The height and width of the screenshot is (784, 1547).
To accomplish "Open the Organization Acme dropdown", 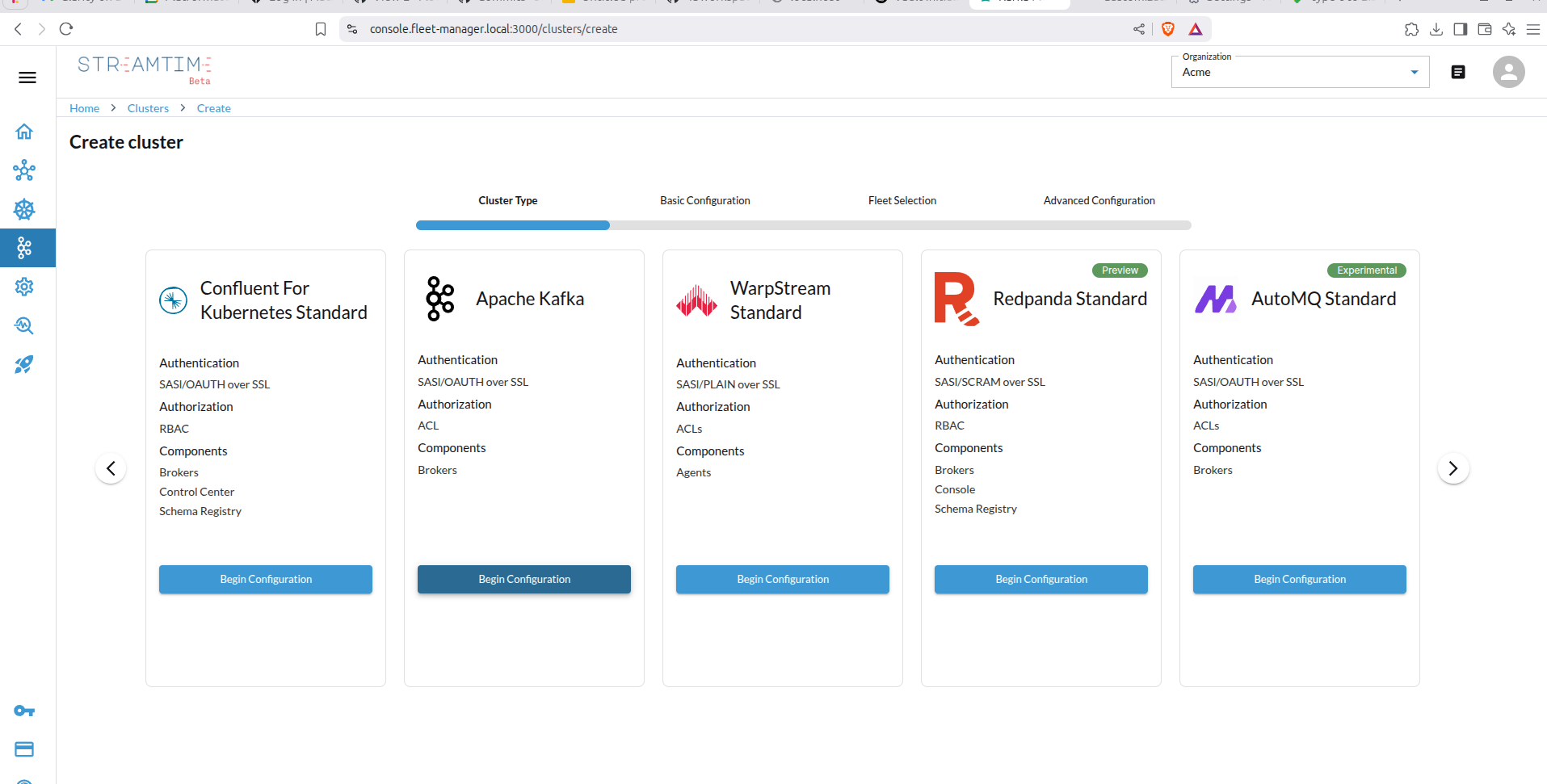I will [x=1300, y=72].
